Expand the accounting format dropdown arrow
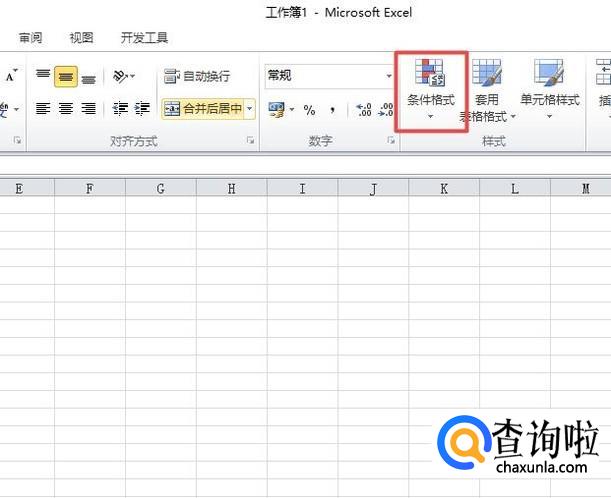The width and height of the screenshot is (611, 498). (292, 109)
